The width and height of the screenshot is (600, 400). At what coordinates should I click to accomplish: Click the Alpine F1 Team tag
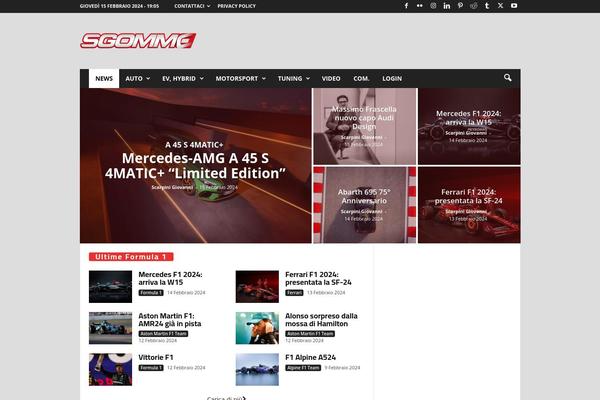303,368
